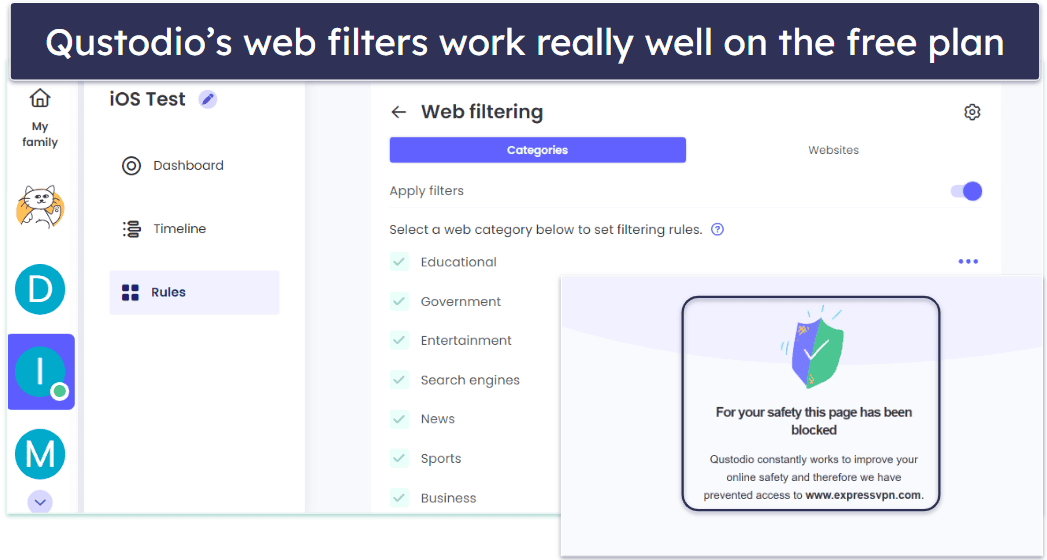Select the I profile avatar

40,372
